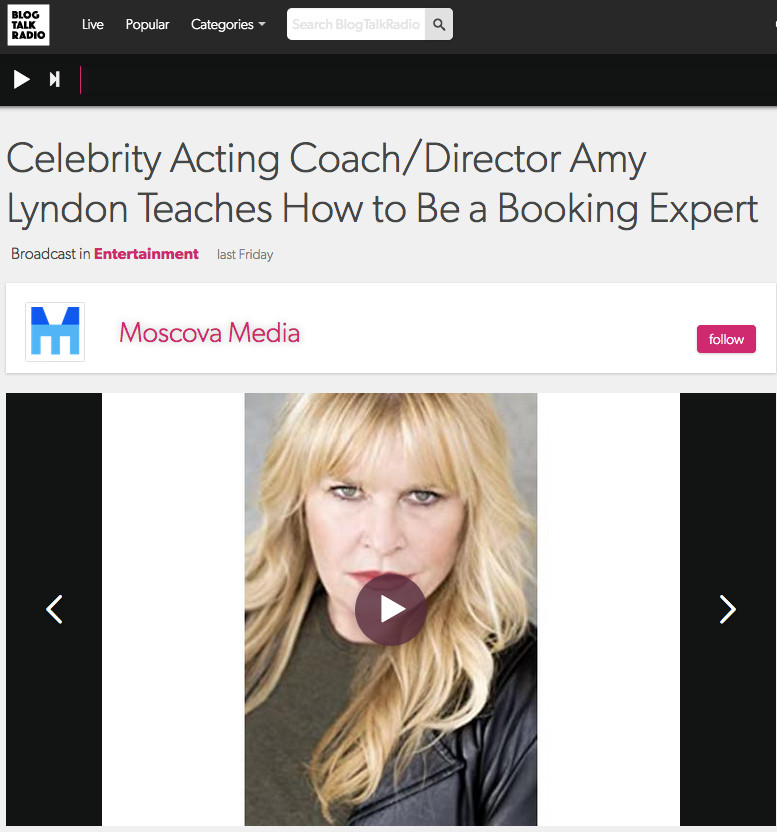Open the Moscova Media logo avatar
This screenshot has height=832, width=777.
(x=55, y=332)
